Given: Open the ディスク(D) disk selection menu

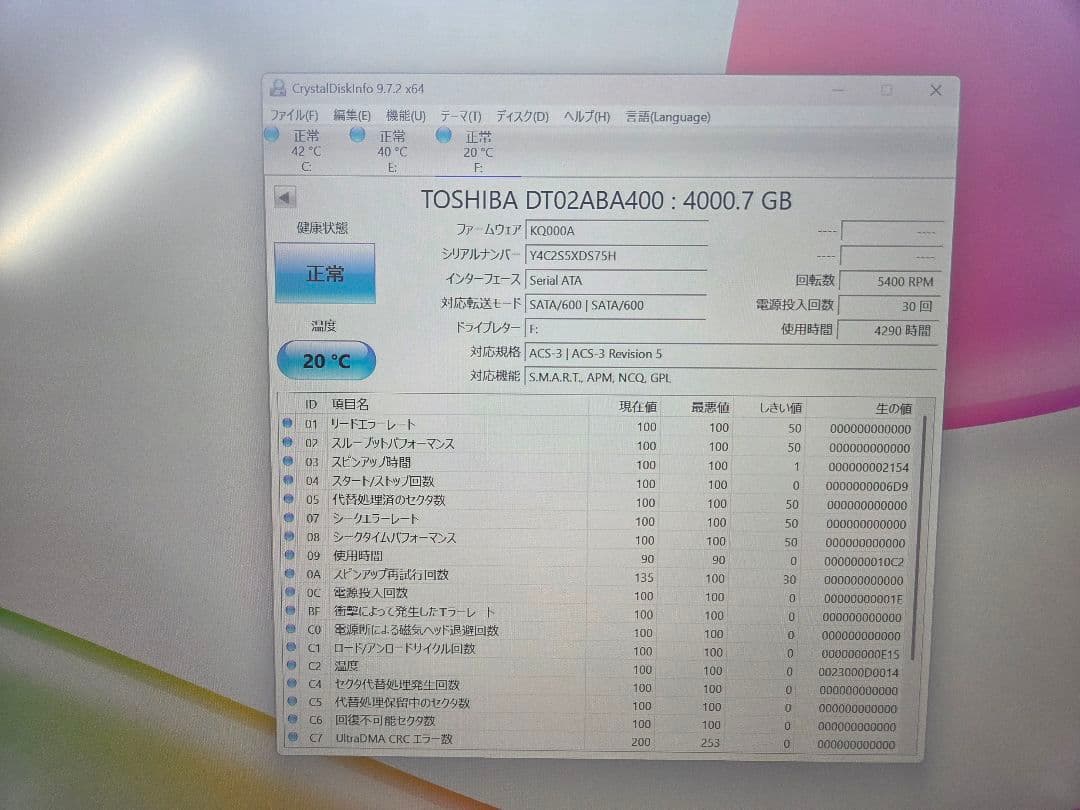Looking at the screenshot, I should tap(519, 117).
